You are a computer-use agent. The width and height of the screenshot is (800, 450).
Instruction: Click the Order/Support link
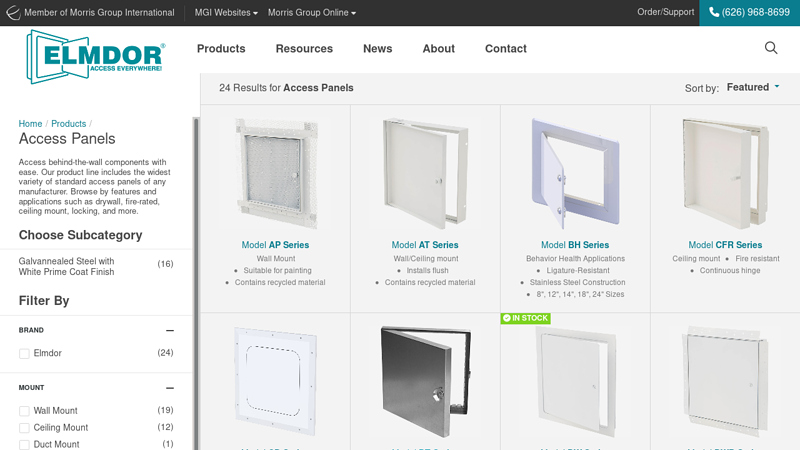(x=665, y=12)
